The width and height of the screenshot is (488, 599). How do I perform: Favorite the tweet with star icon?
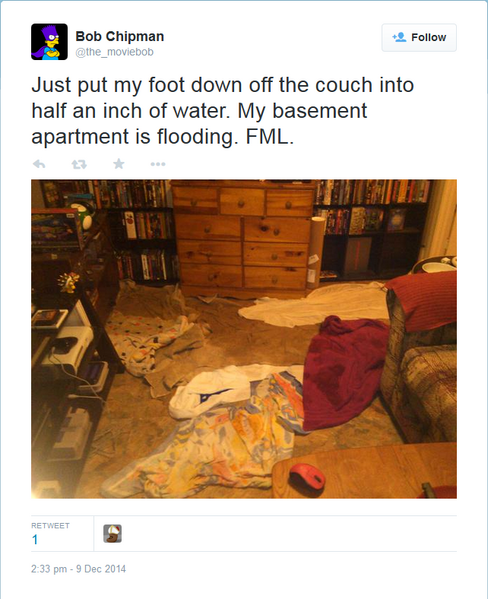coord(119,164)
